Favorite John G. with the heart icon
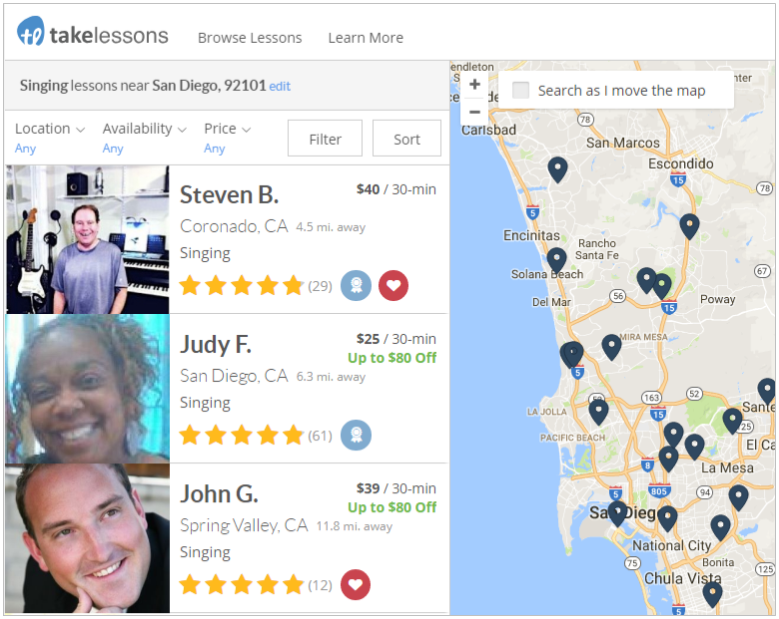The image size is (779, 619). click(355, 585)
